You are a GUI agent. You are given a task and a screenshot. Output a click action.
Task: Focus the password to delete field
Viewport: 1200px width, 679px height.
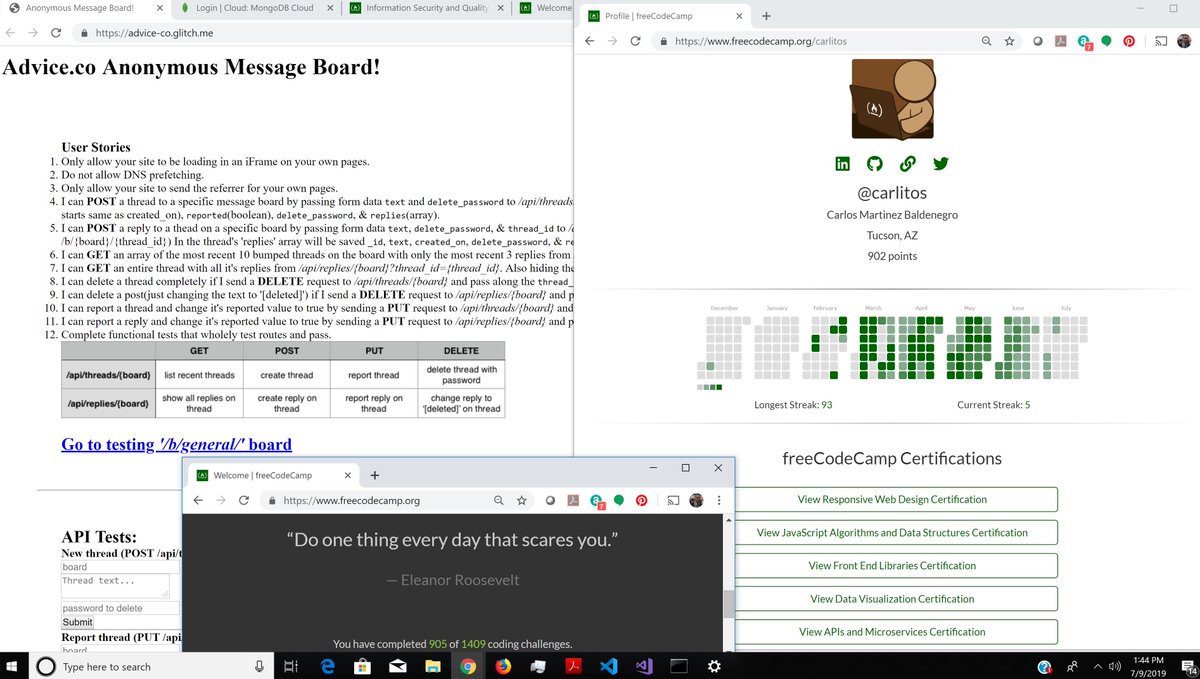coord(121,608)
